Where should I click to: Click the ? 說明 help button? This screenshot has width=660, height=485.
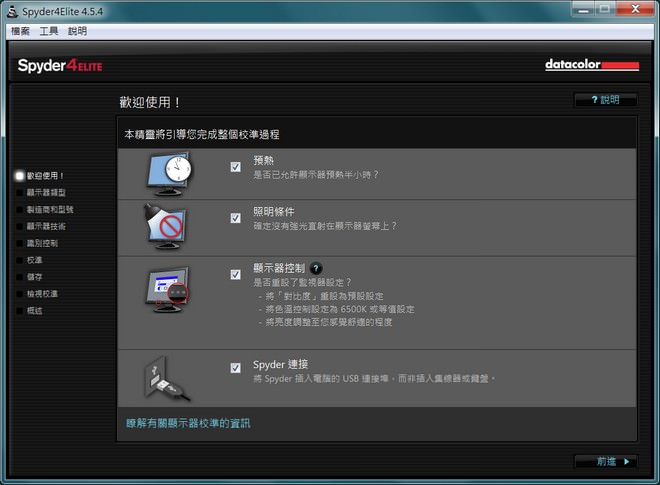[x=605, y=100]
